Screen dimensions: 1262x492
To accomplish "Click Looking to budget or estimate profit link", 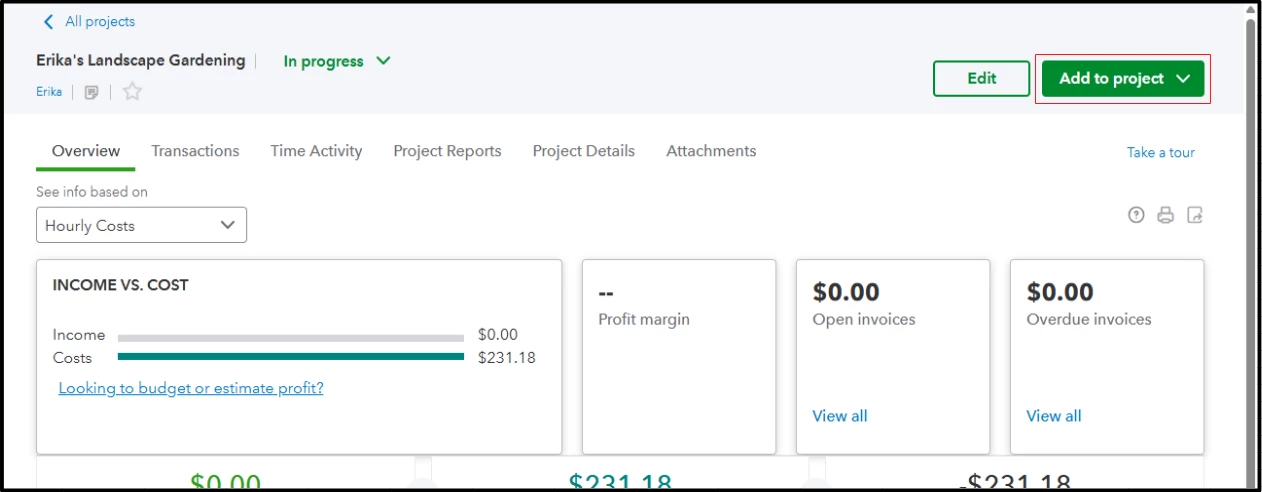I will click(191, 388).
